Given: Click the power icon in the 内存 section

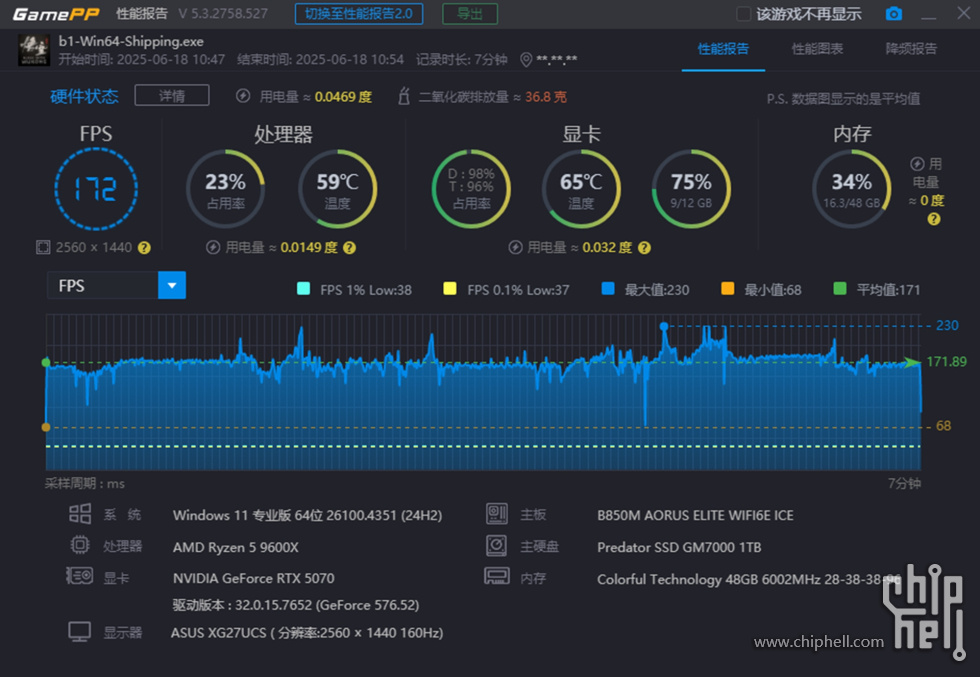Looking at the screenshot, I should [917, 164].
